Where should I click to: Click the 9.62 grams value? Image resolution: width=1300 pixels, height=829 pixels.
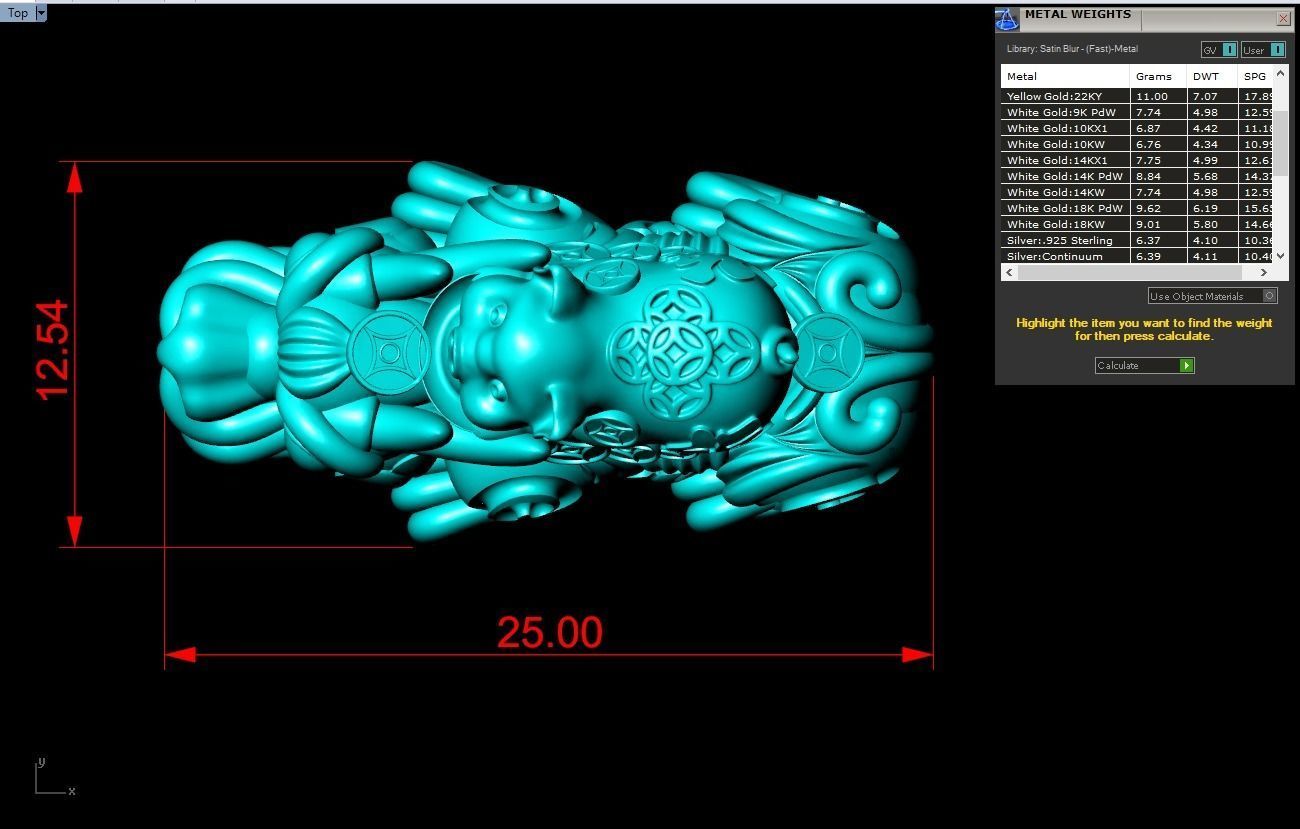point(1148,208)
